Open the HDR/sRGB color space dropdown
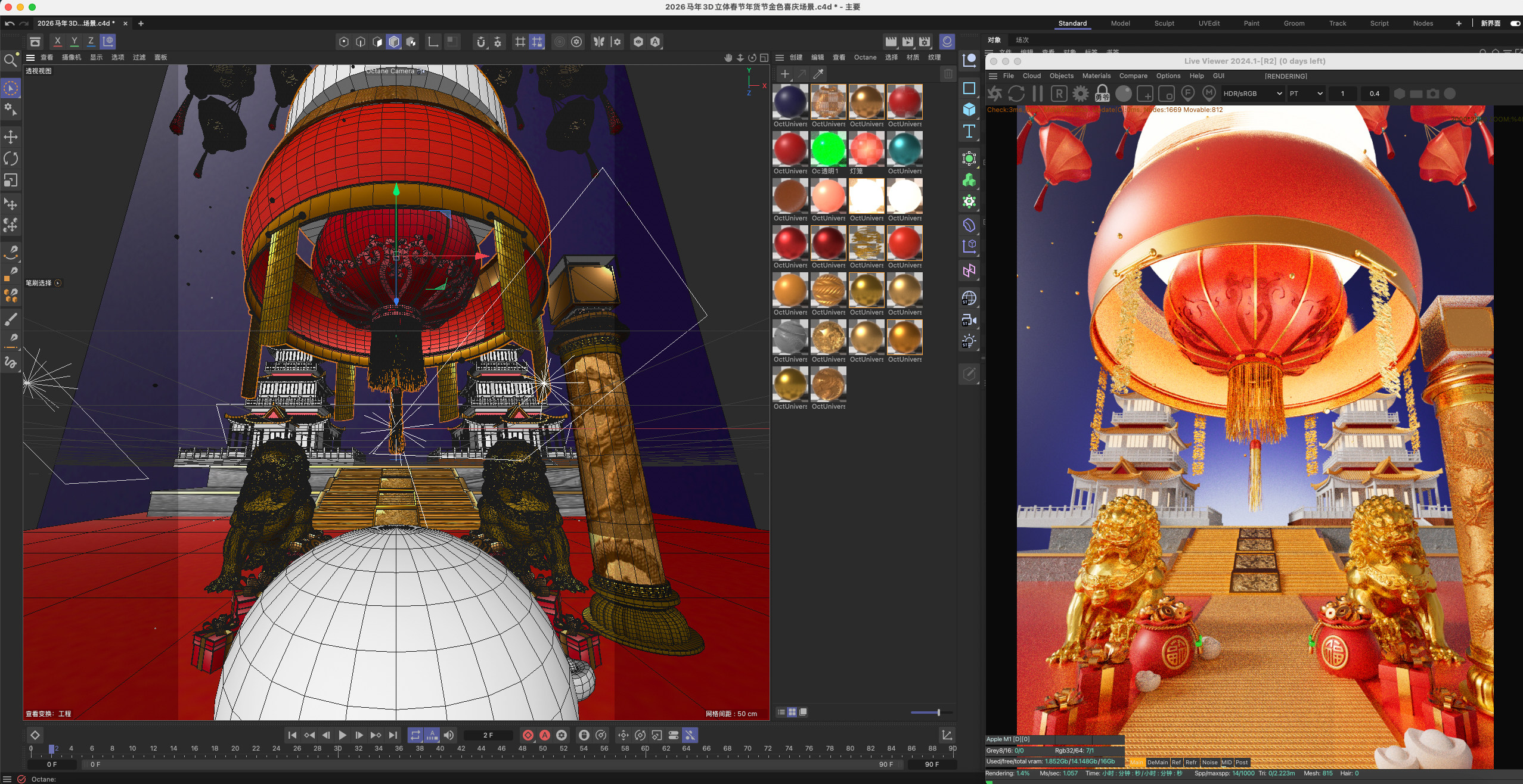1523x784 pixels. pyautogui.click(x=1252, y=94)
